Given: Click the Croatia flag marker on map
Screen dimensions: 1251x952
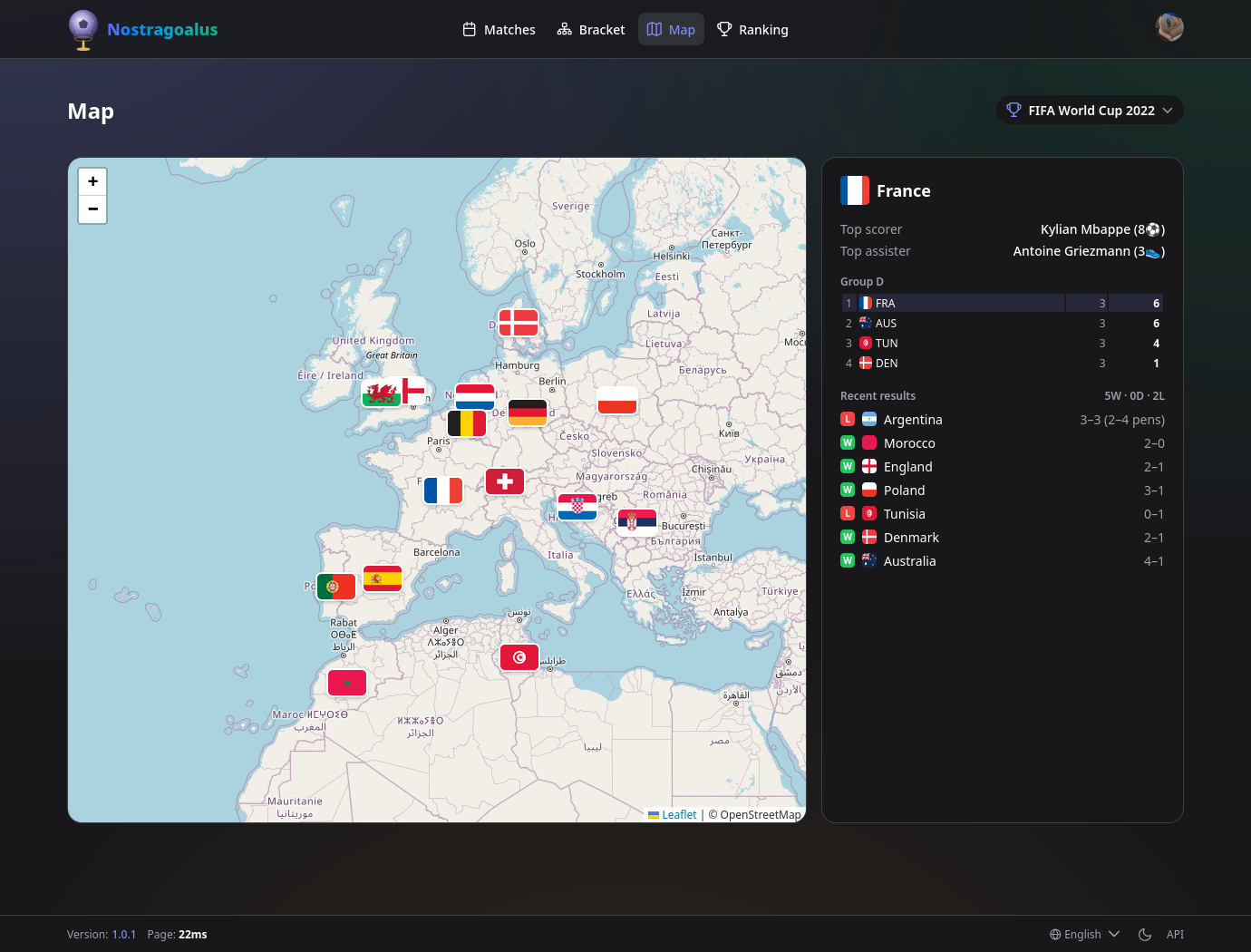Looking at the screenshot, I should (x=577, y=507).
